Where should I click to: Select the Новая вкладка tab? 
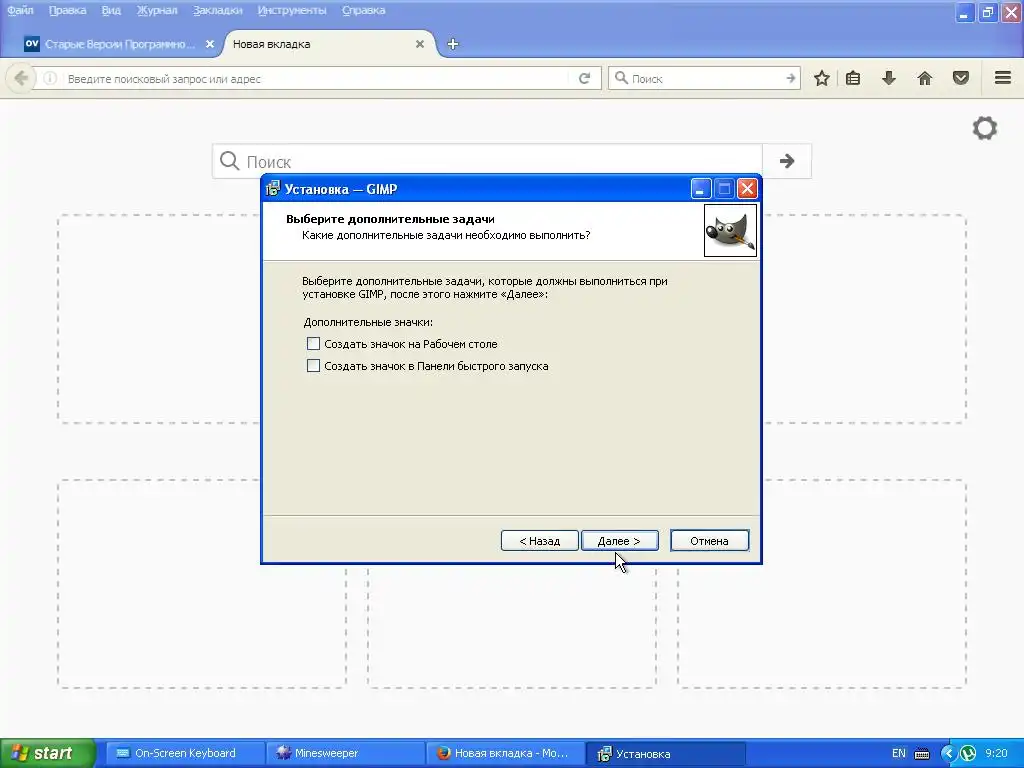(x=327, y=44)
